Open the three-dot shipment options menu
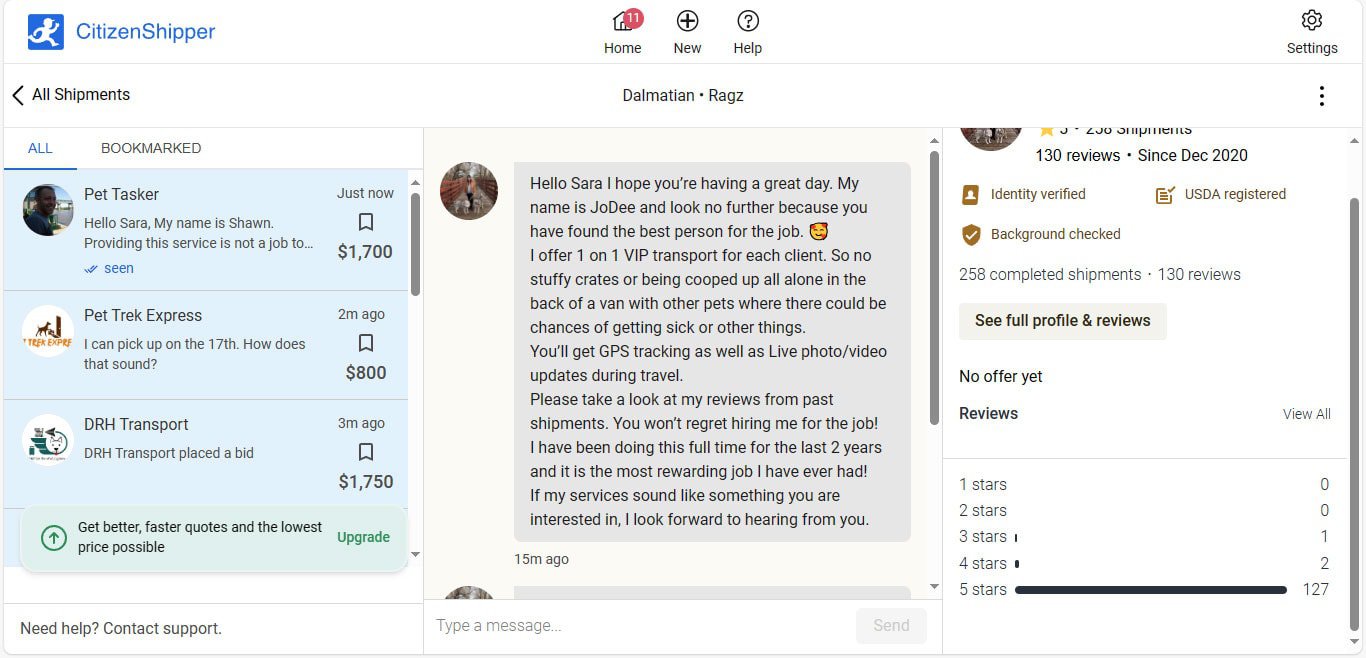1366x658 pixels. [x=1322, y=95]
